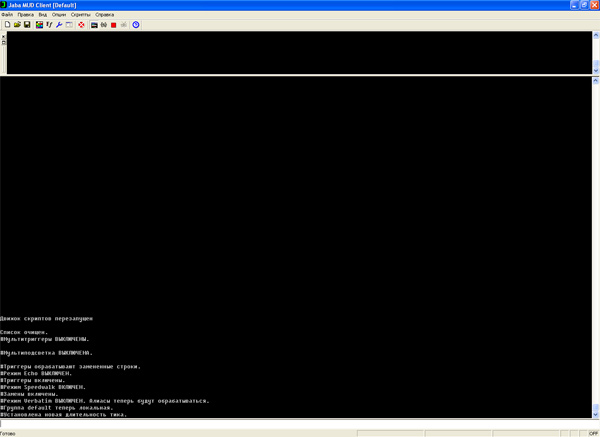Open the Файл menu
600x437 pixels.
pos(7,15)
